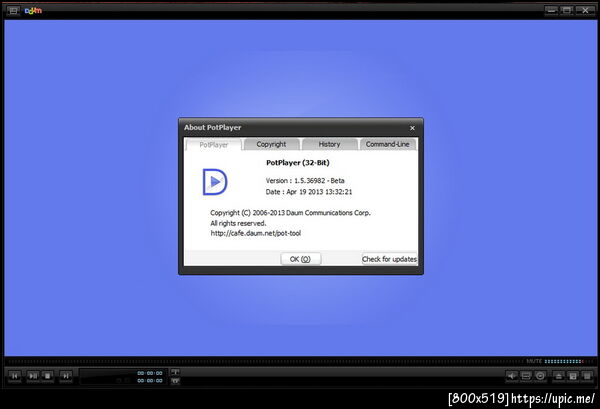
Task: Open the control panel icon in bottom bar
Action: point(573,376)
